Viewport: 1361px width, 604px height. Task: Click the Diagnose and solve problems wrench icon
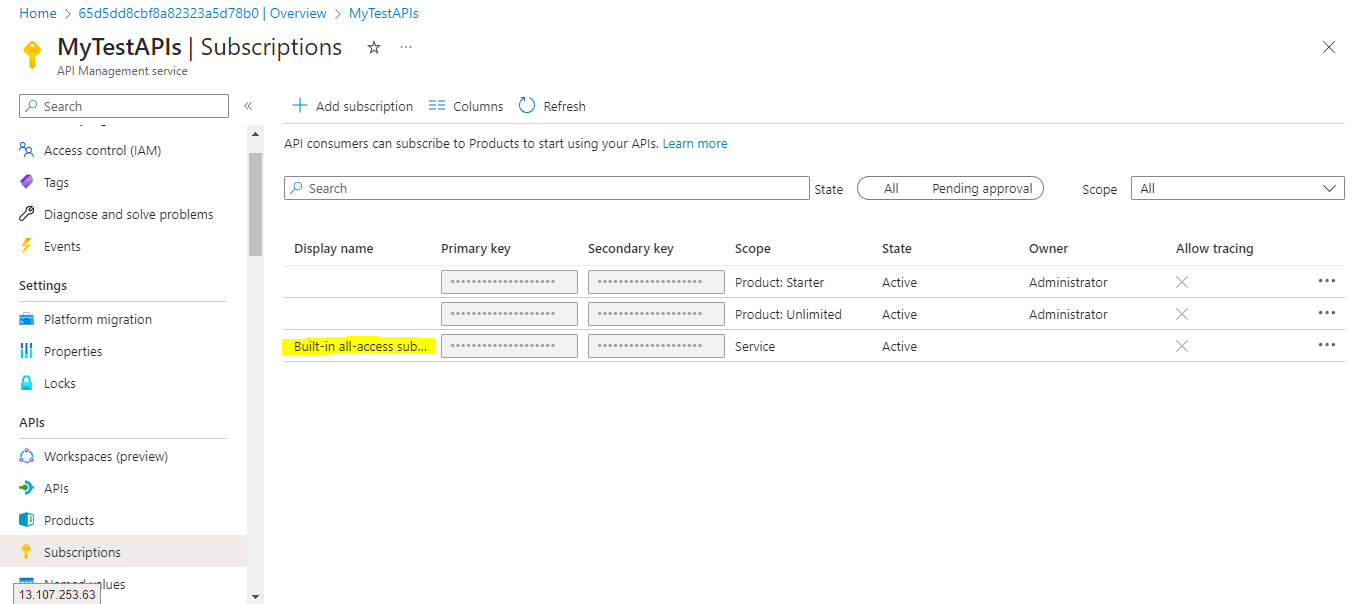click(x=27, y=214)
